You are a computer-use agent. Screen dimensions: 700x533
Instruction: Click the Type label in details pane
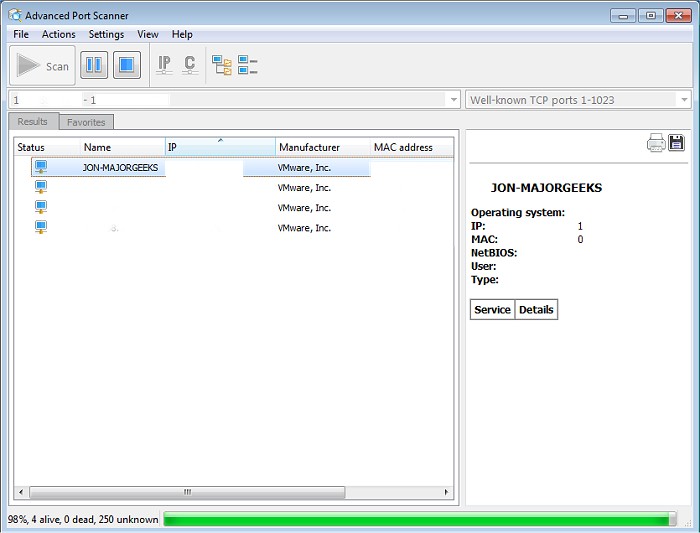[x=485, y=279]
